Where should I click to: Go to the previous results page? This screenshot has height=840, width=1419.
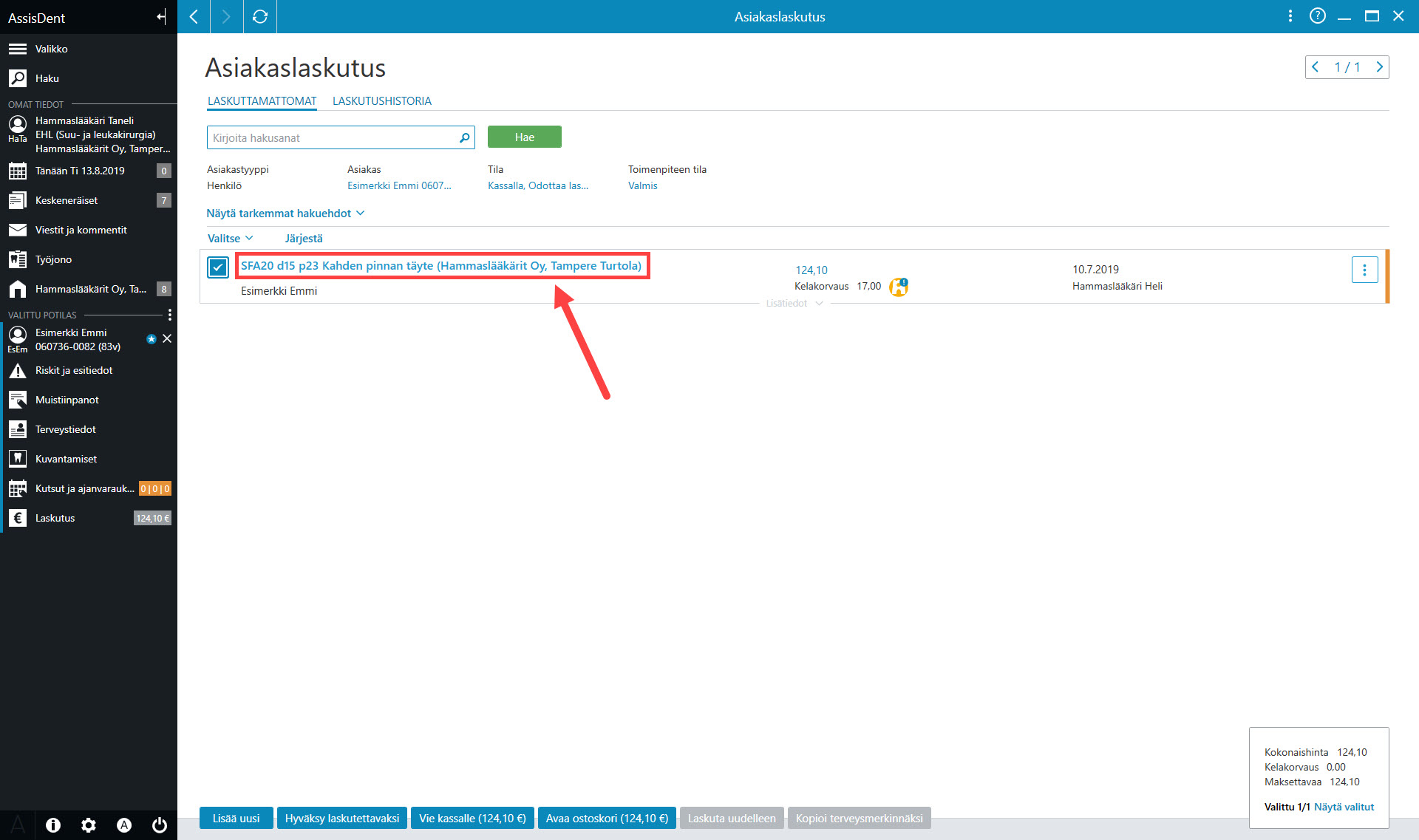1316,67
